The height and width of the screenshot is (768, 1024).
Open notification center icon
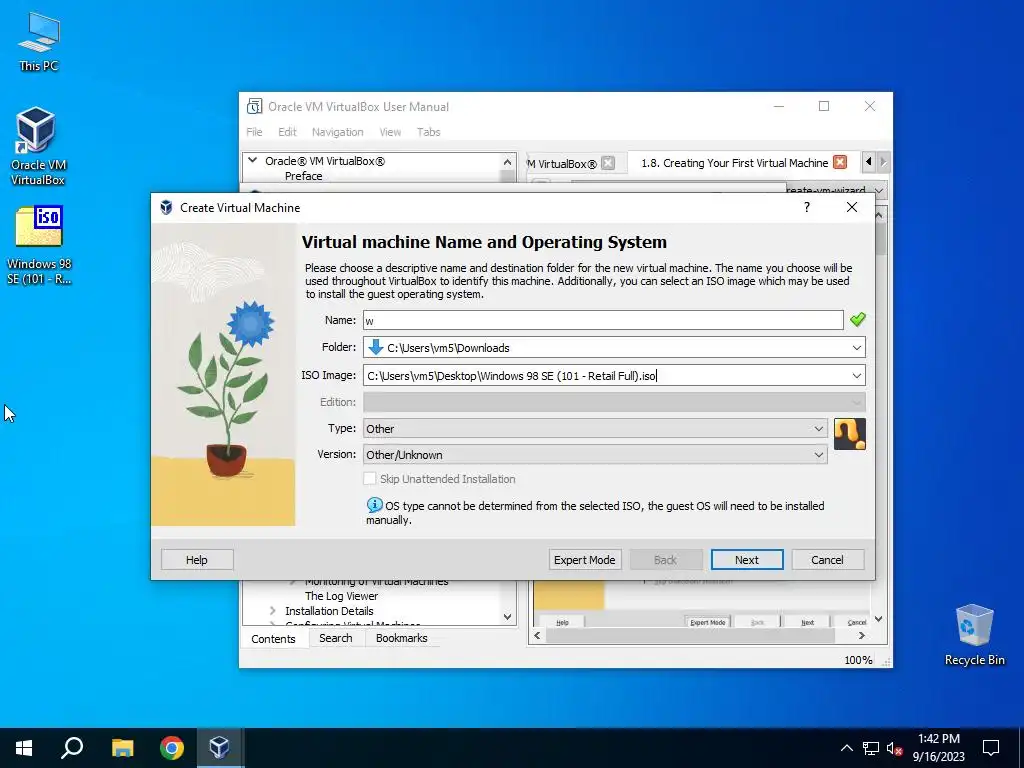(991, 748)
